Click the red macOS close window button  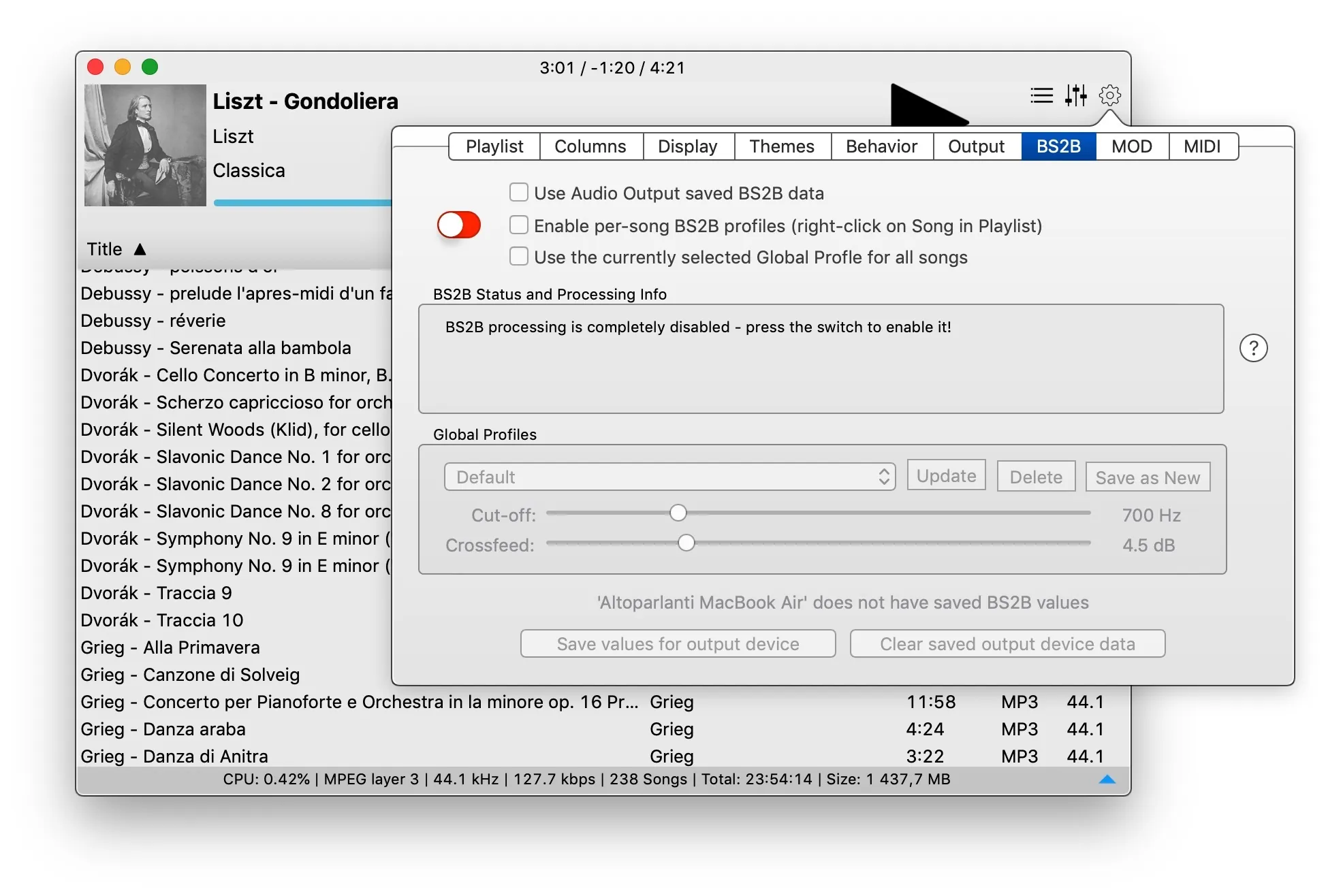pyautogui.click(x=95, y=67)
